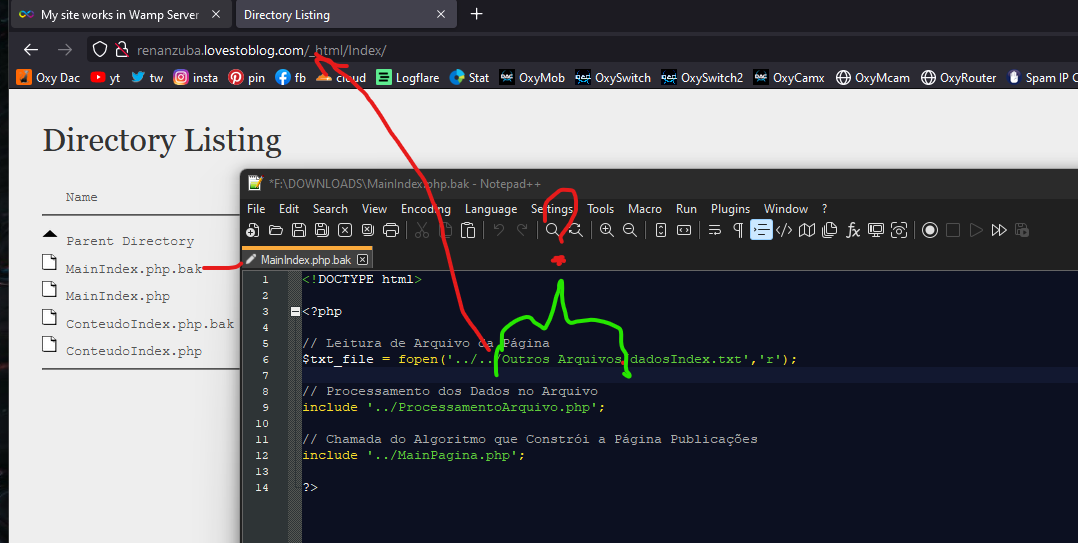1078x543 pixels.
Task: Go to Parent Directory link
Action: pyautogui.click(x=130, y=241)
